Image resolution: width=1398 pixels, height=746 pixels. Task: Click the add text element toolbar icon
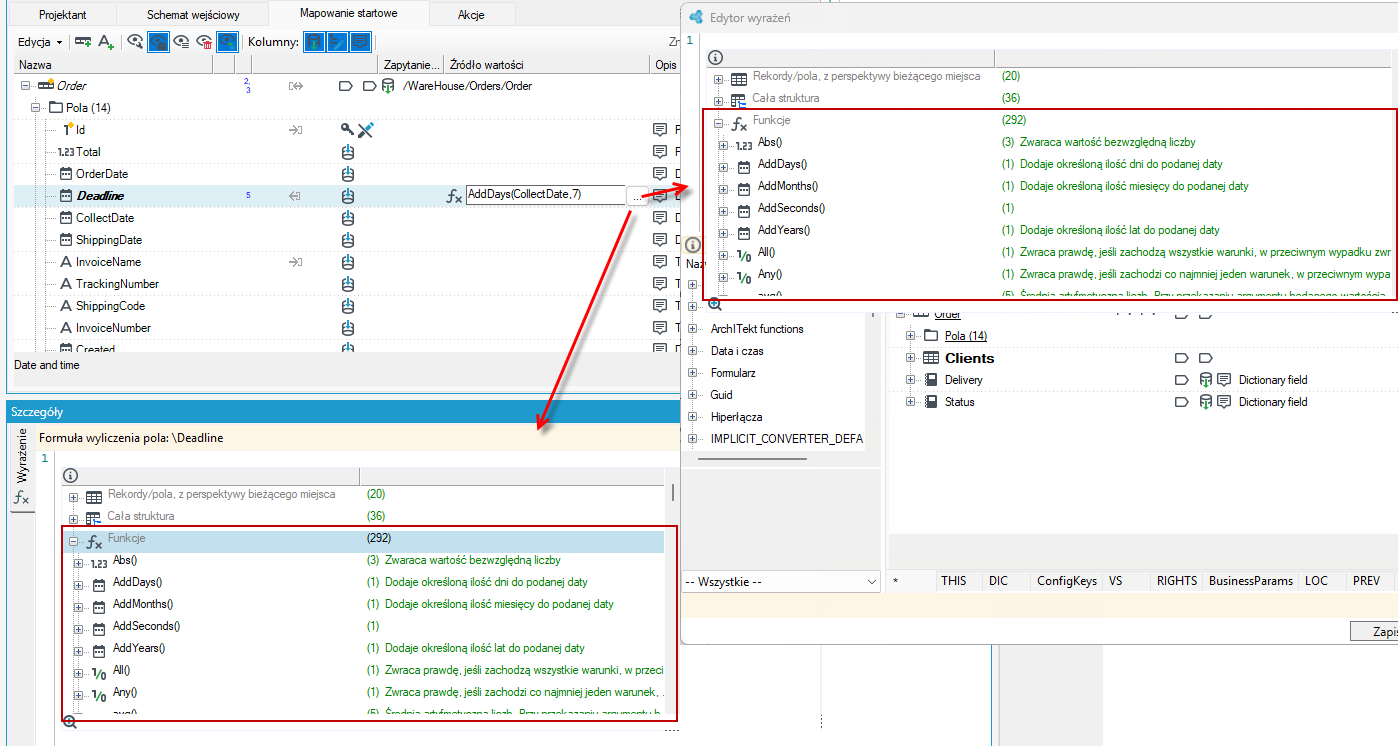click(x=106, y=42)
